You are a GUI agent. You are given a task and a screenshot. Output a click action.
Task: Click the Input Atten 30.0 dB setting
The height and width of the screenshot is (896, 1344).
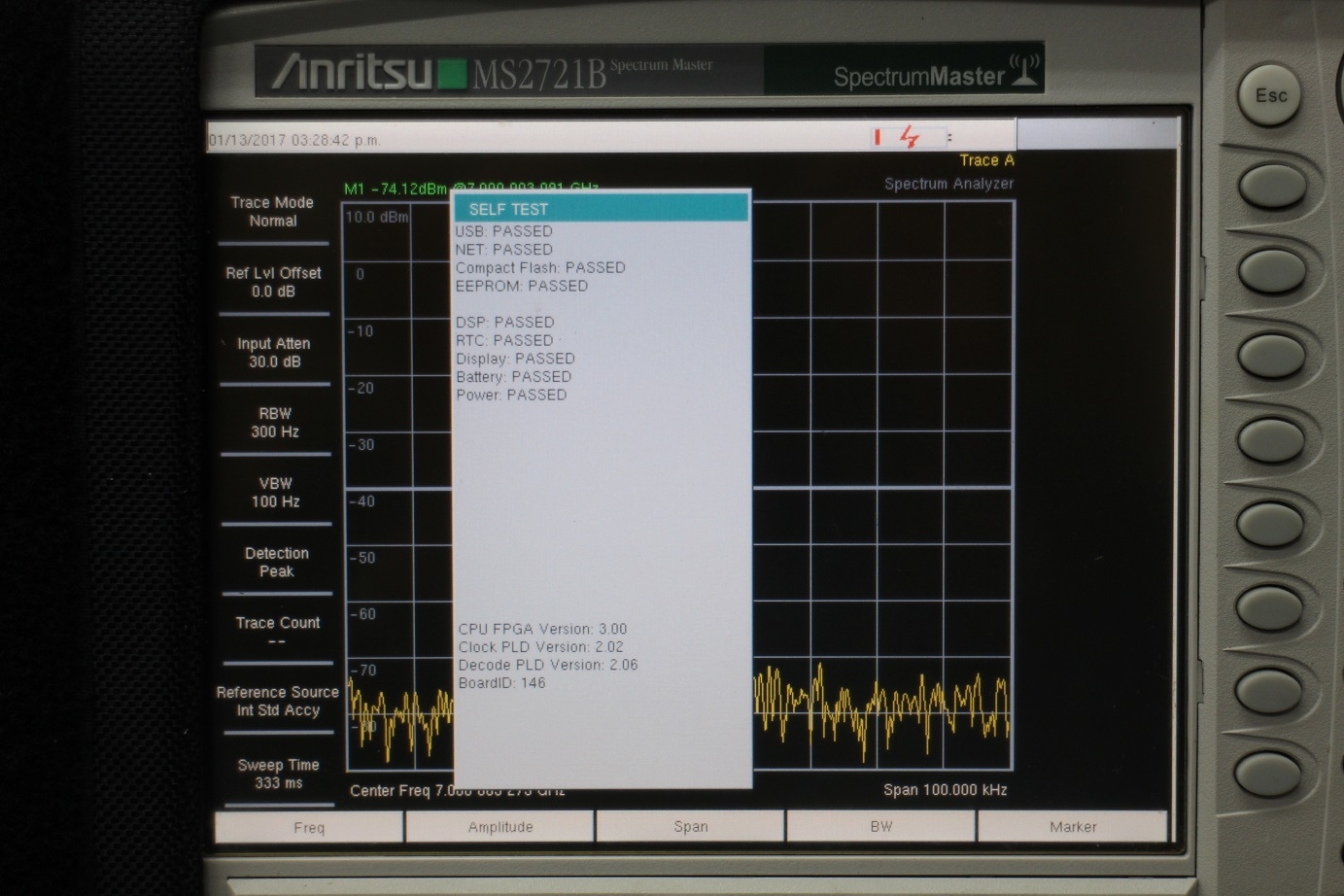[x=274, y=353]
